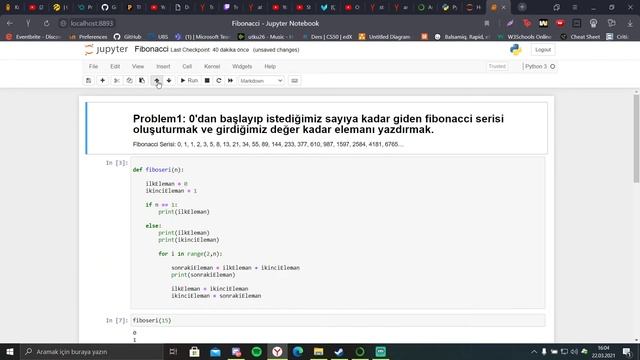Open the notification center icon
640x360 pixels.
point(627,351)
